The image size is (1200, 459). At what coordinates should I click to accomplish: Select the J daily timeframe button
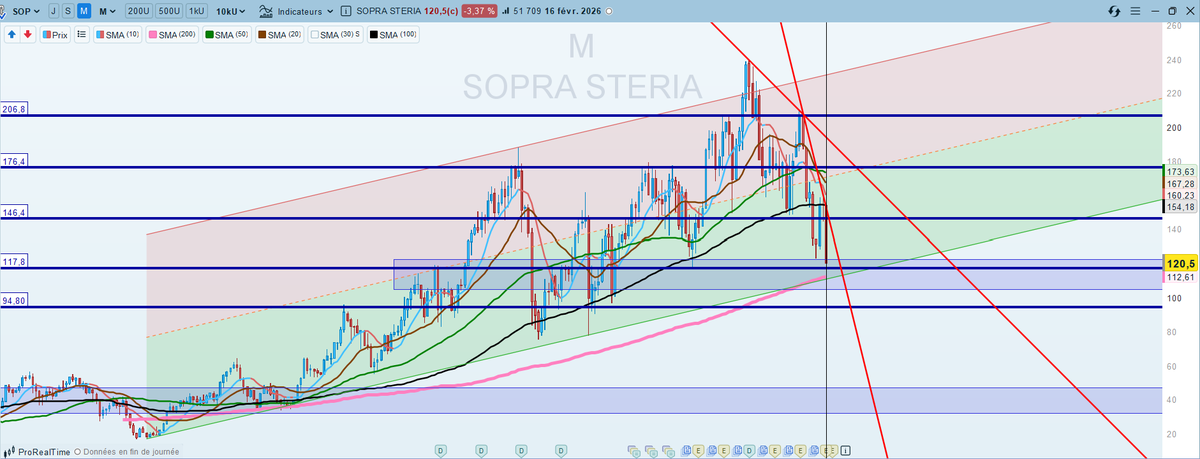(52, 11)
